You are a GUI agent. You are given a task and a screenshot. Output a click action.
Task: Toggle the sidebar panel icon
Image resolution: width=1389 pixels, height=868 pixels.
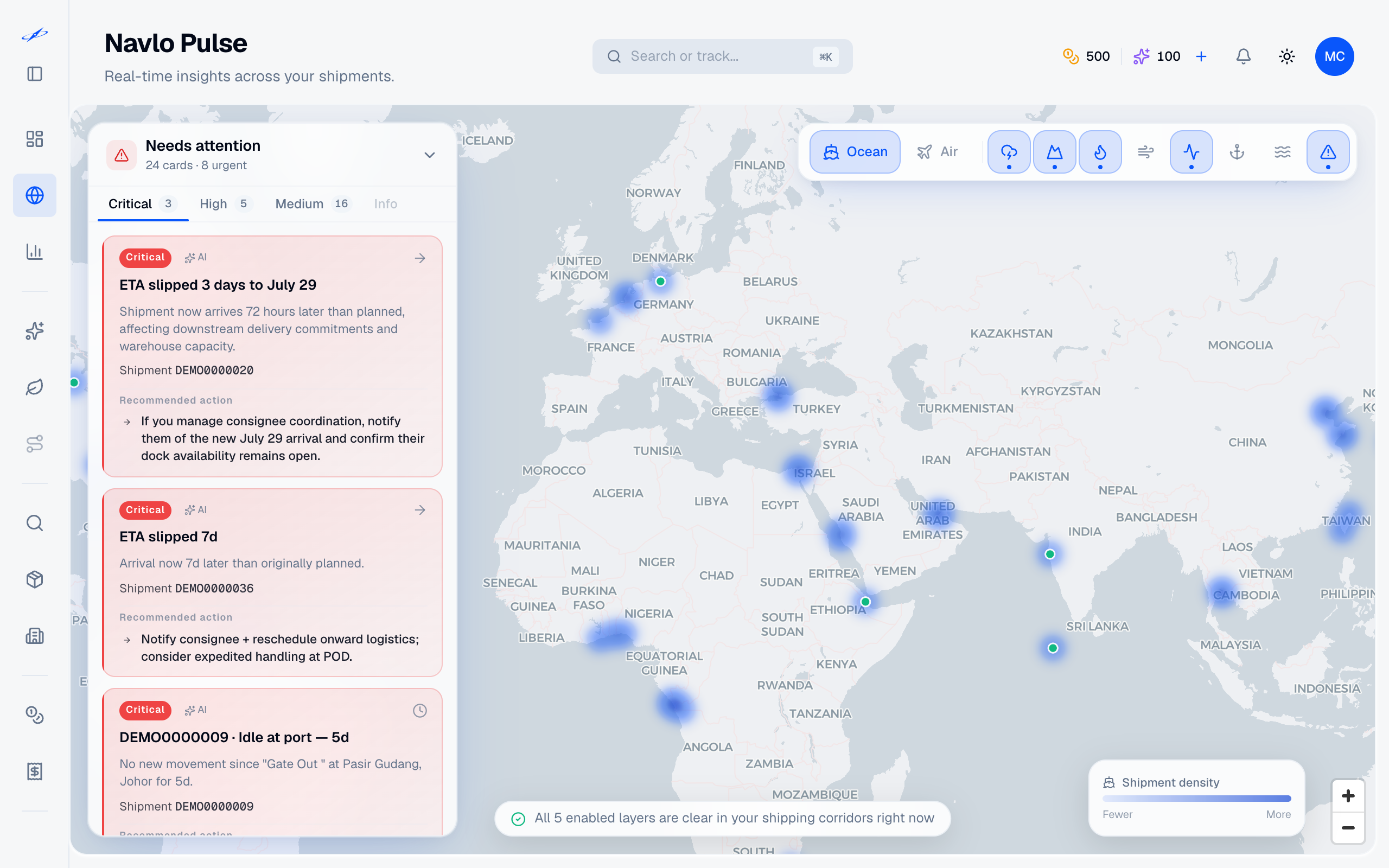34,74
